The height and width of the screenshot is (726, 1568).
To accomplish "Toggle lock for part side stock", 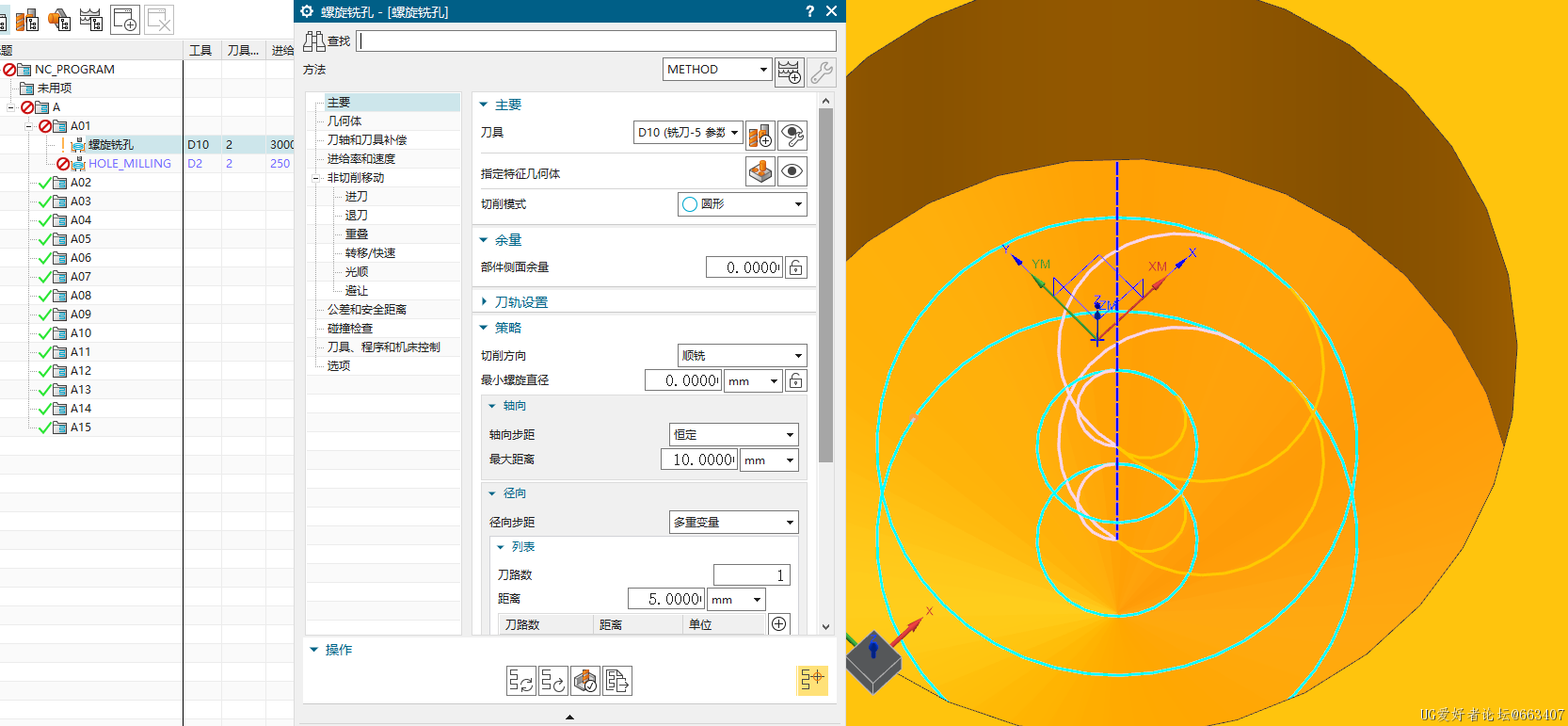I will 796,267.
